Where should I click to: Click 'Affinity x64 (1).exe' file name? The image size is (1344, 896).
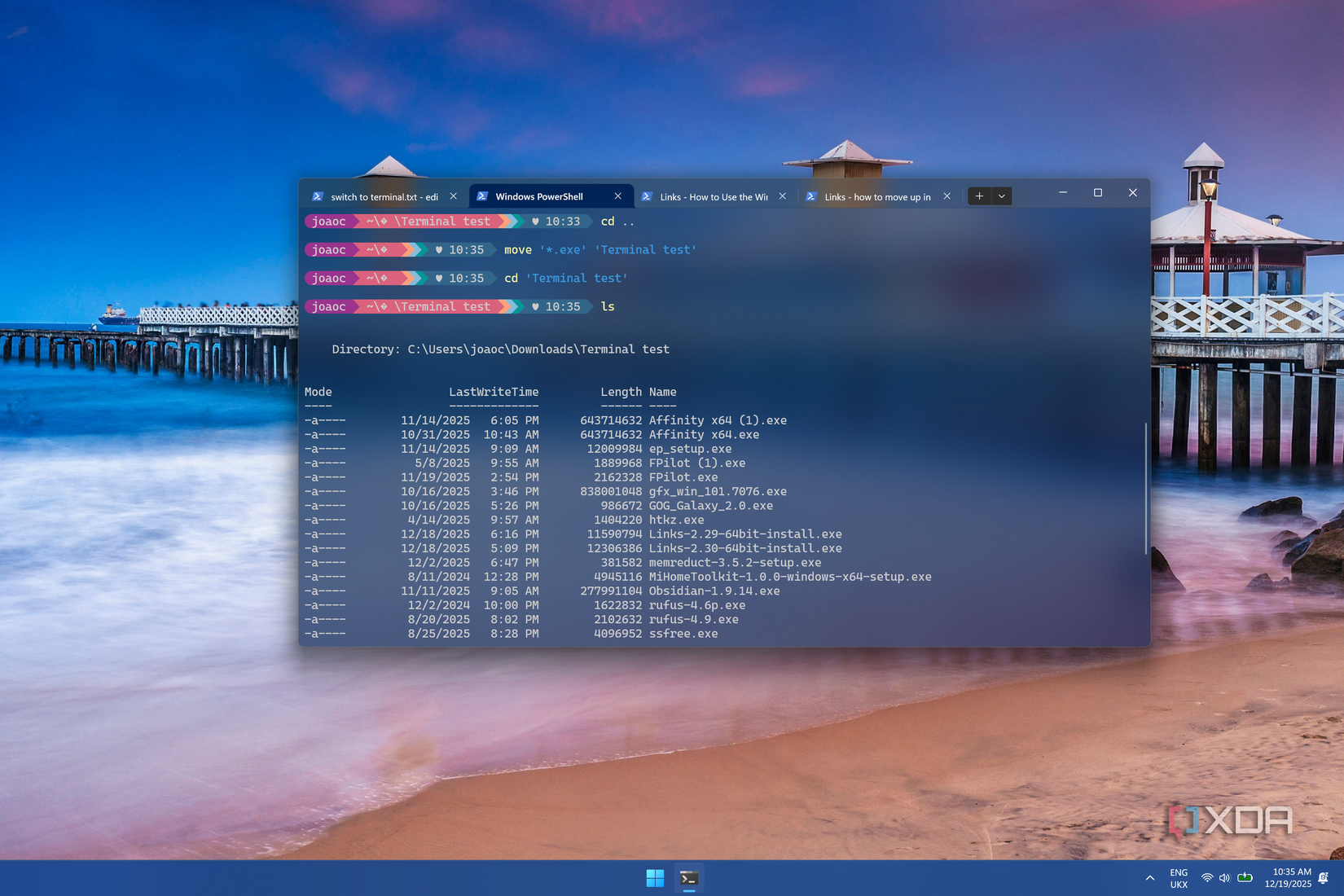718,420
